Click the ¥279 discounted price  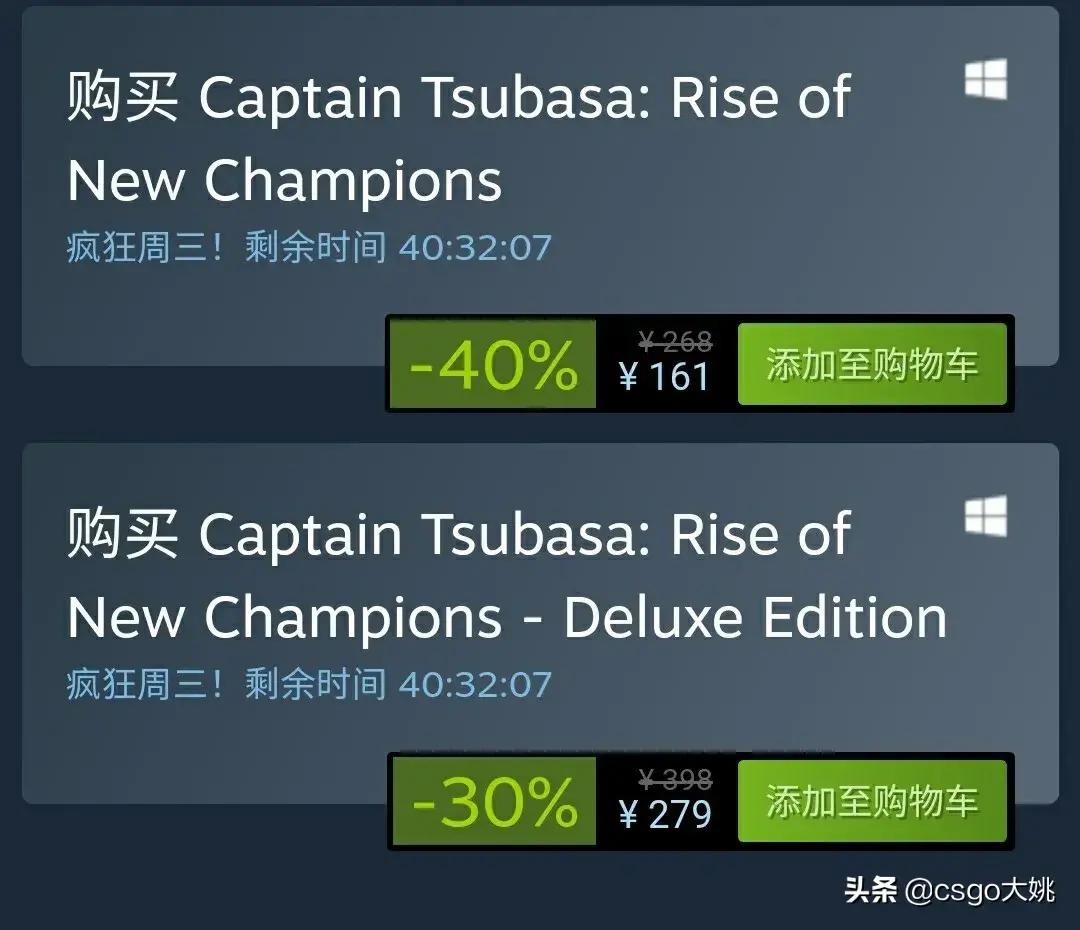point(664,814)
